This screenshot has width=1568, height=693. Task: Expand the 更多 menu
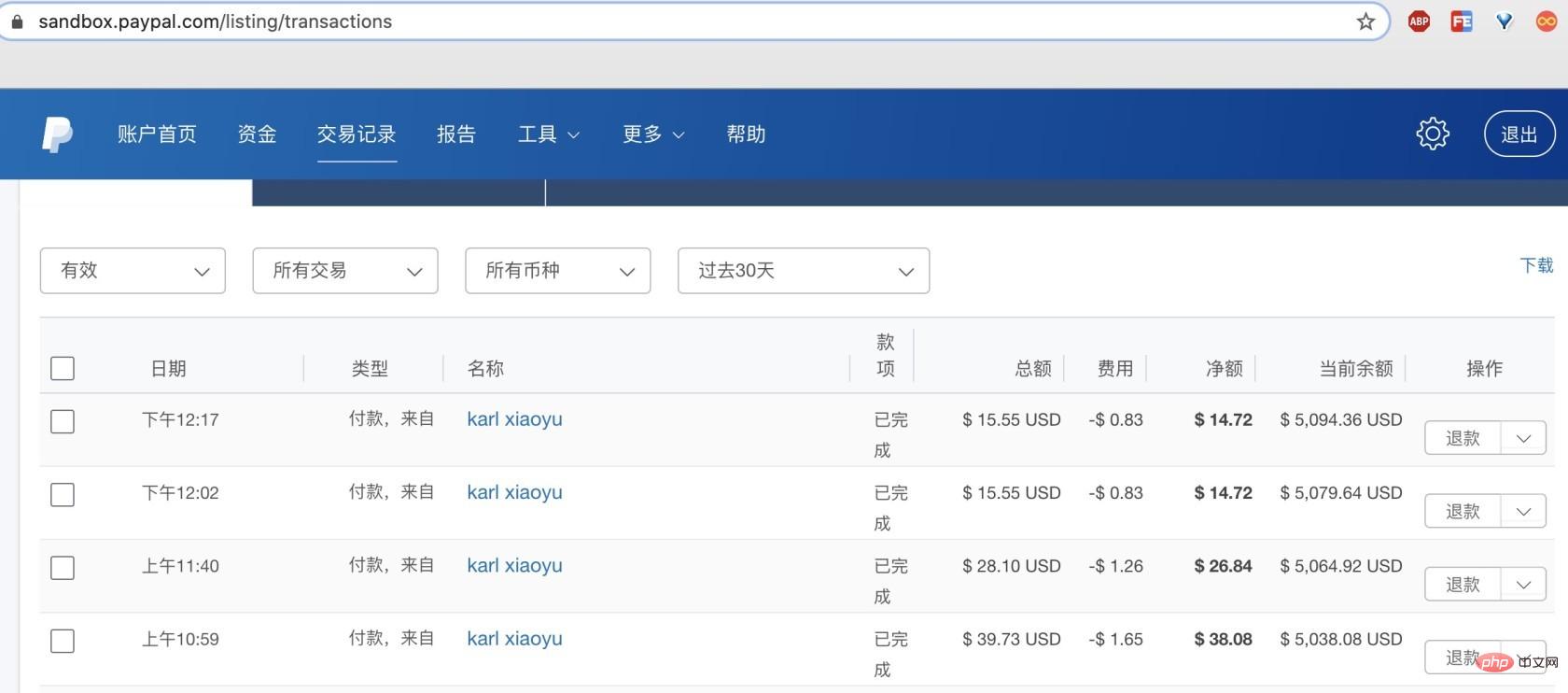tap(653, 134)
